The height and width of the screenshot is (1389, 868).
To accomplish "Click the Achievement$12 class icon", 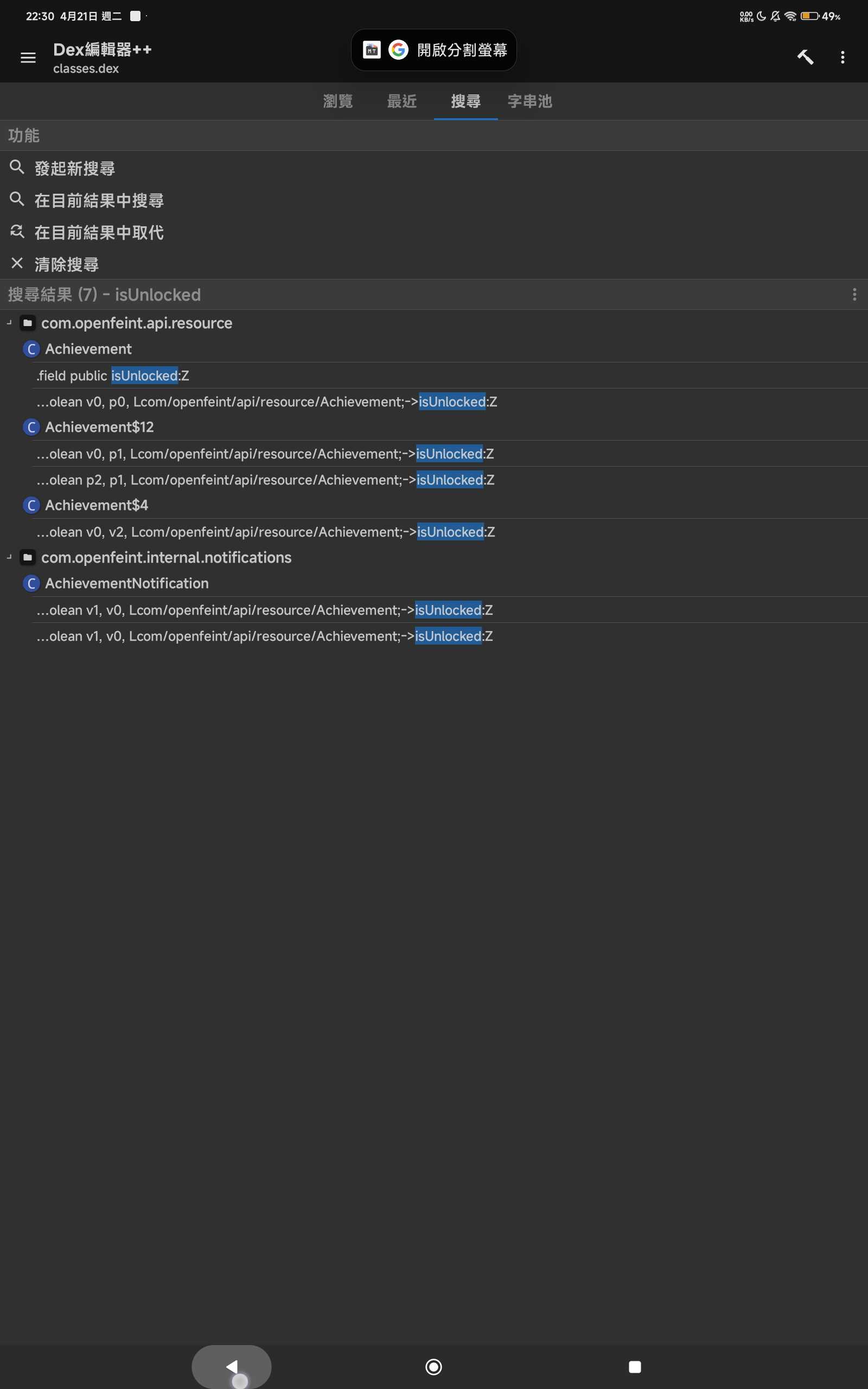I will 31,427.
